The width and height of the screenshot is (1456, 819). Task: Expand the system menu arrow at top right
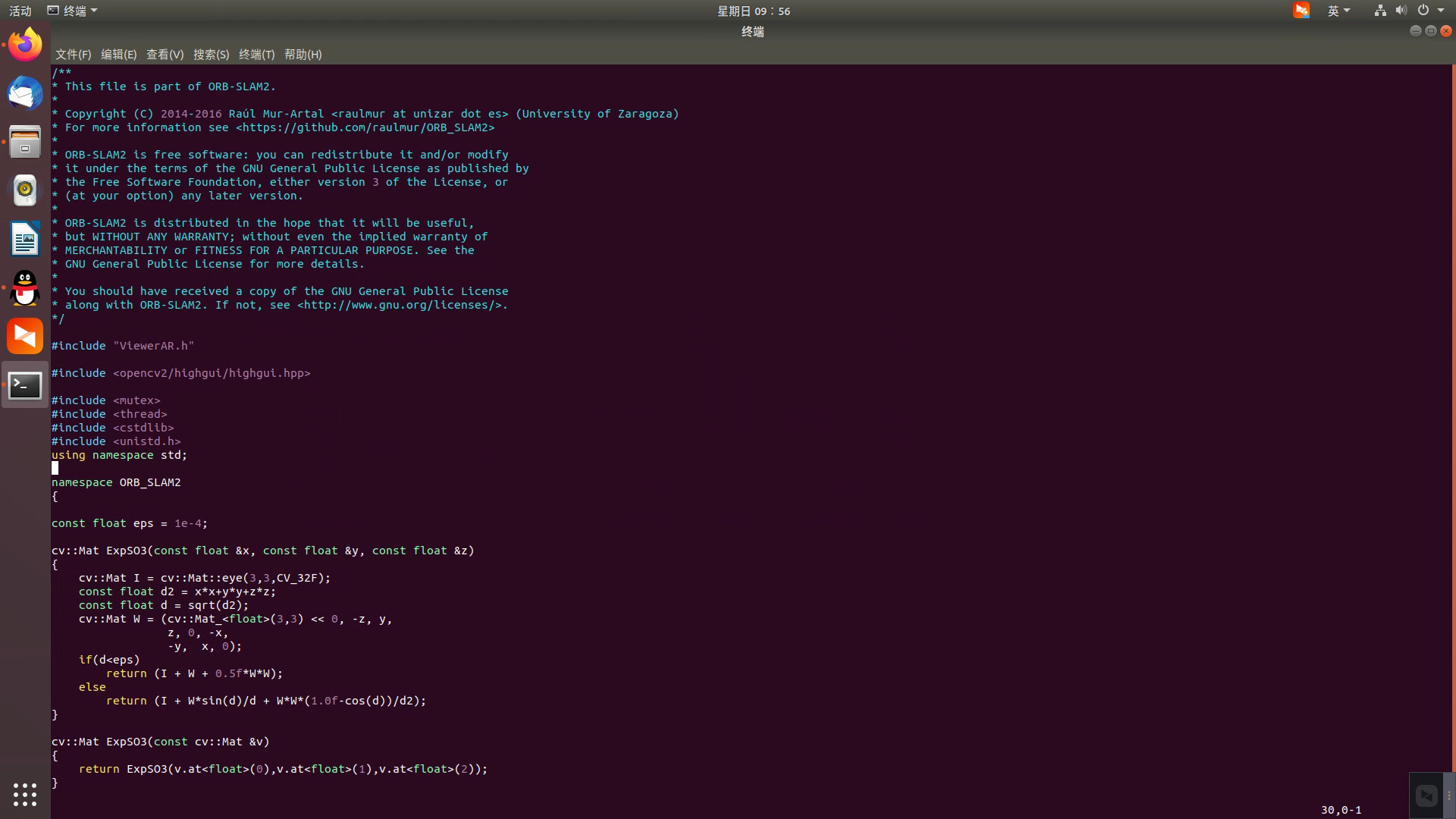1441,11
